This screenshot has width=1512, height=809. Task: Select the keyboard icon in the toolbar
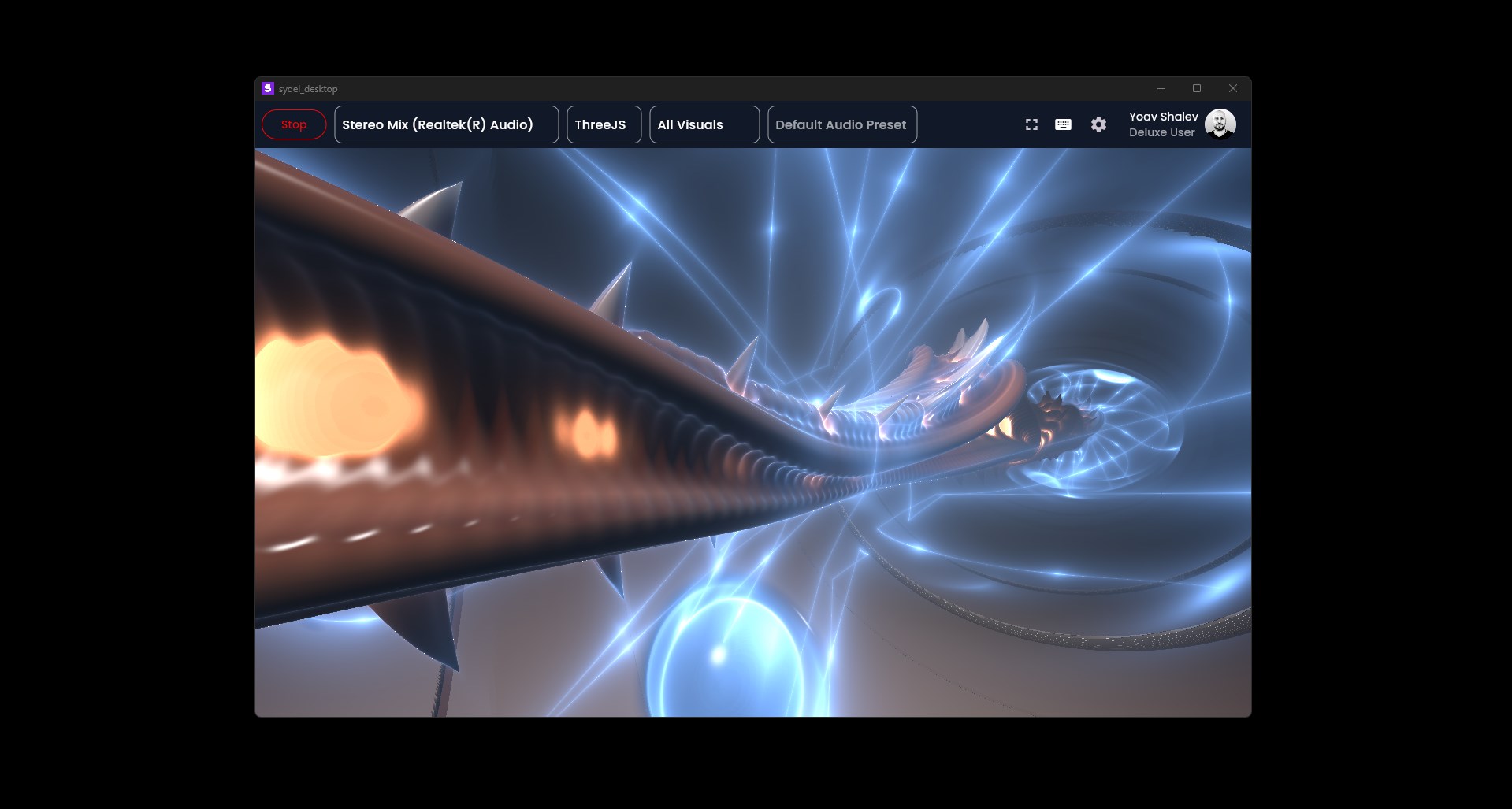[1063, 124]
